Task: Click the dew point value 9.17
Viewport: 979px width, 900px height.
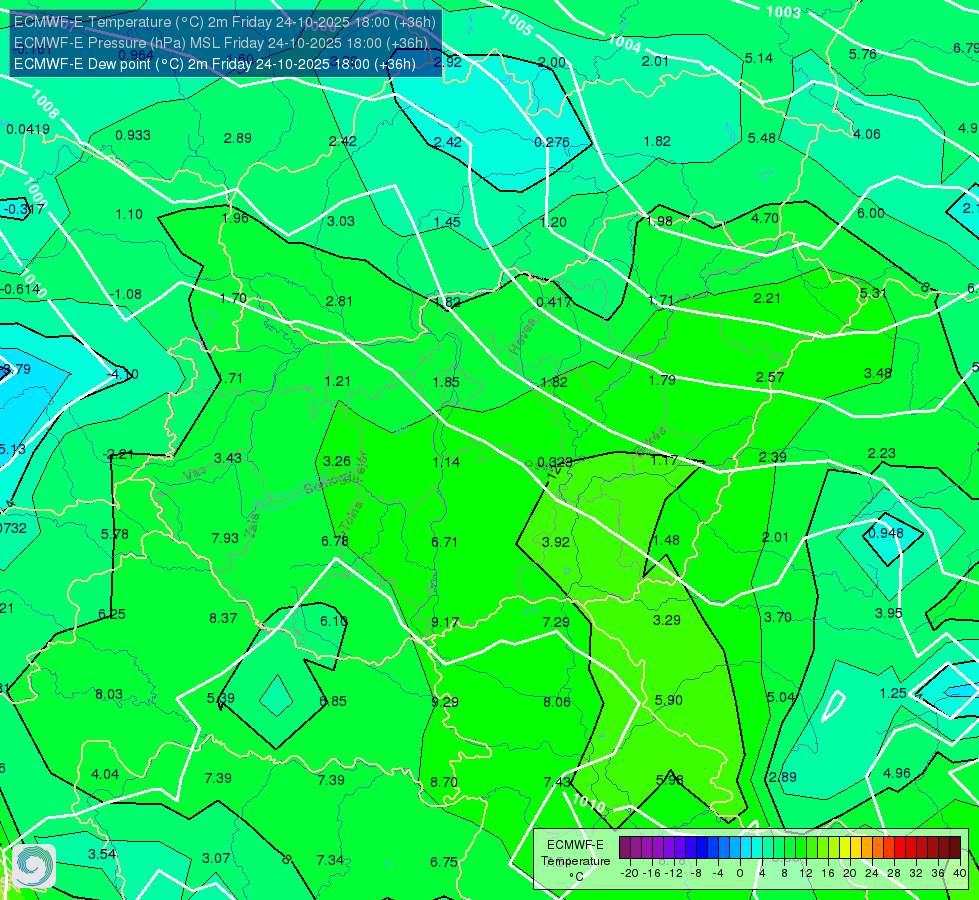Action: (445, 623)
